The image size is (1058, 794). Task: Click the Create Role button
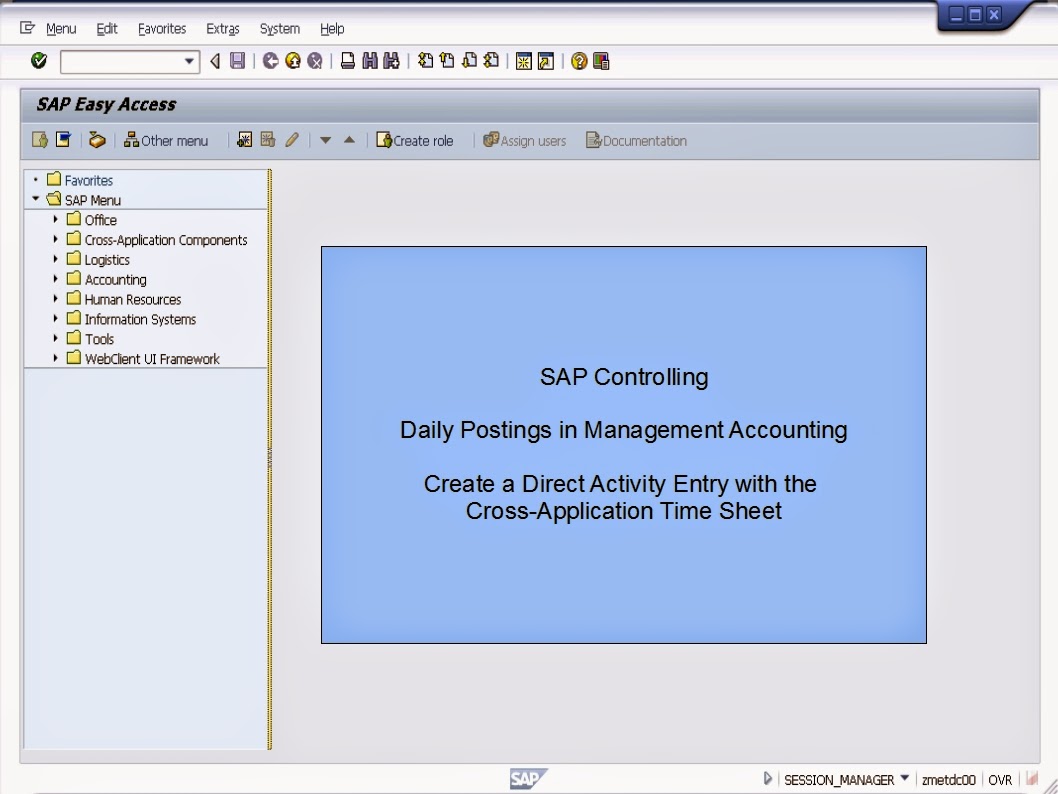tap(415, 140)
